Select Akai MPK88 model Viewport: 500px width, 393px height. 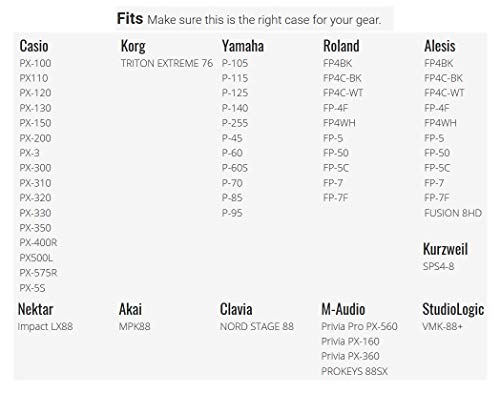[135, 326]
